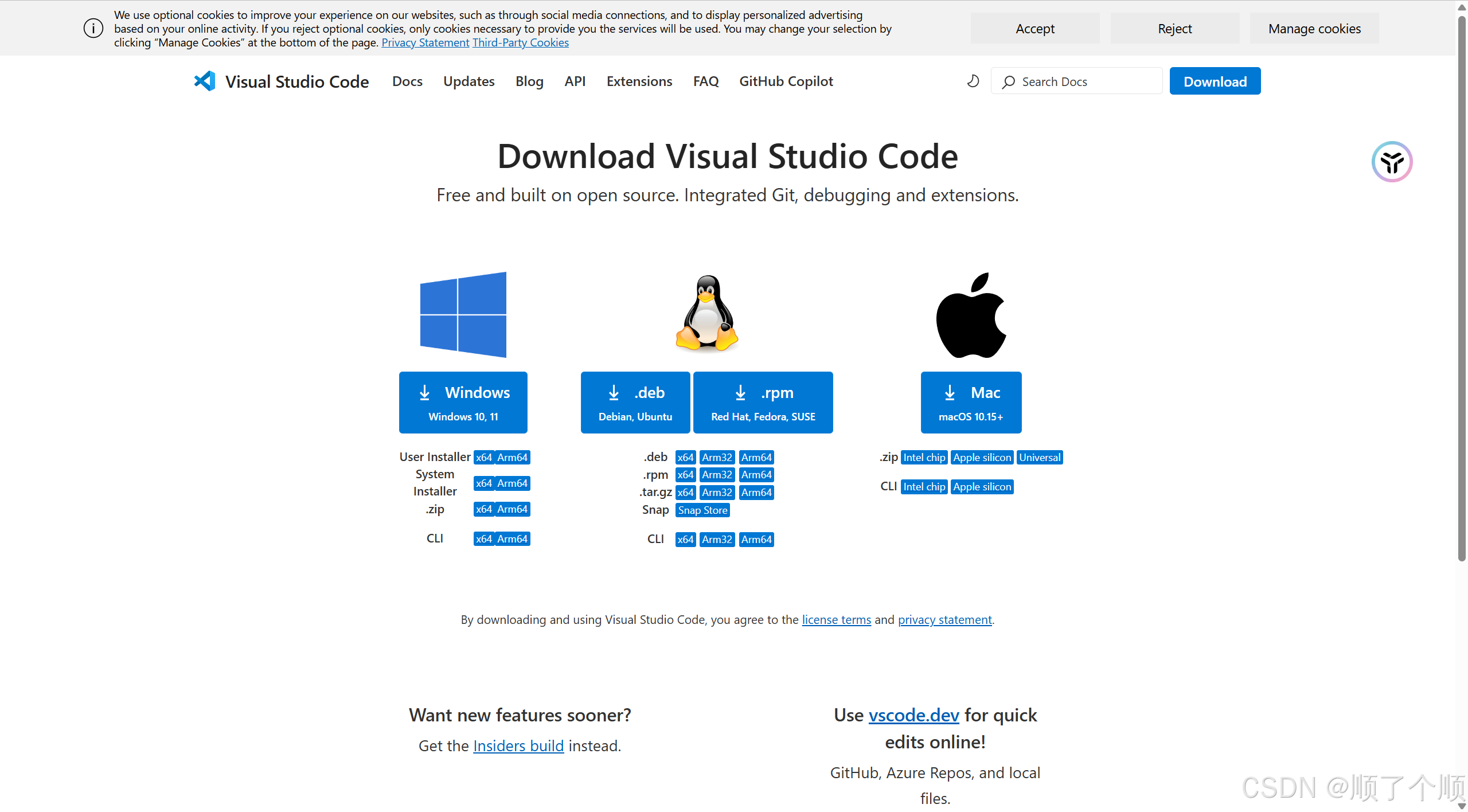Select User Installer Arm64 for Windows

512,457
